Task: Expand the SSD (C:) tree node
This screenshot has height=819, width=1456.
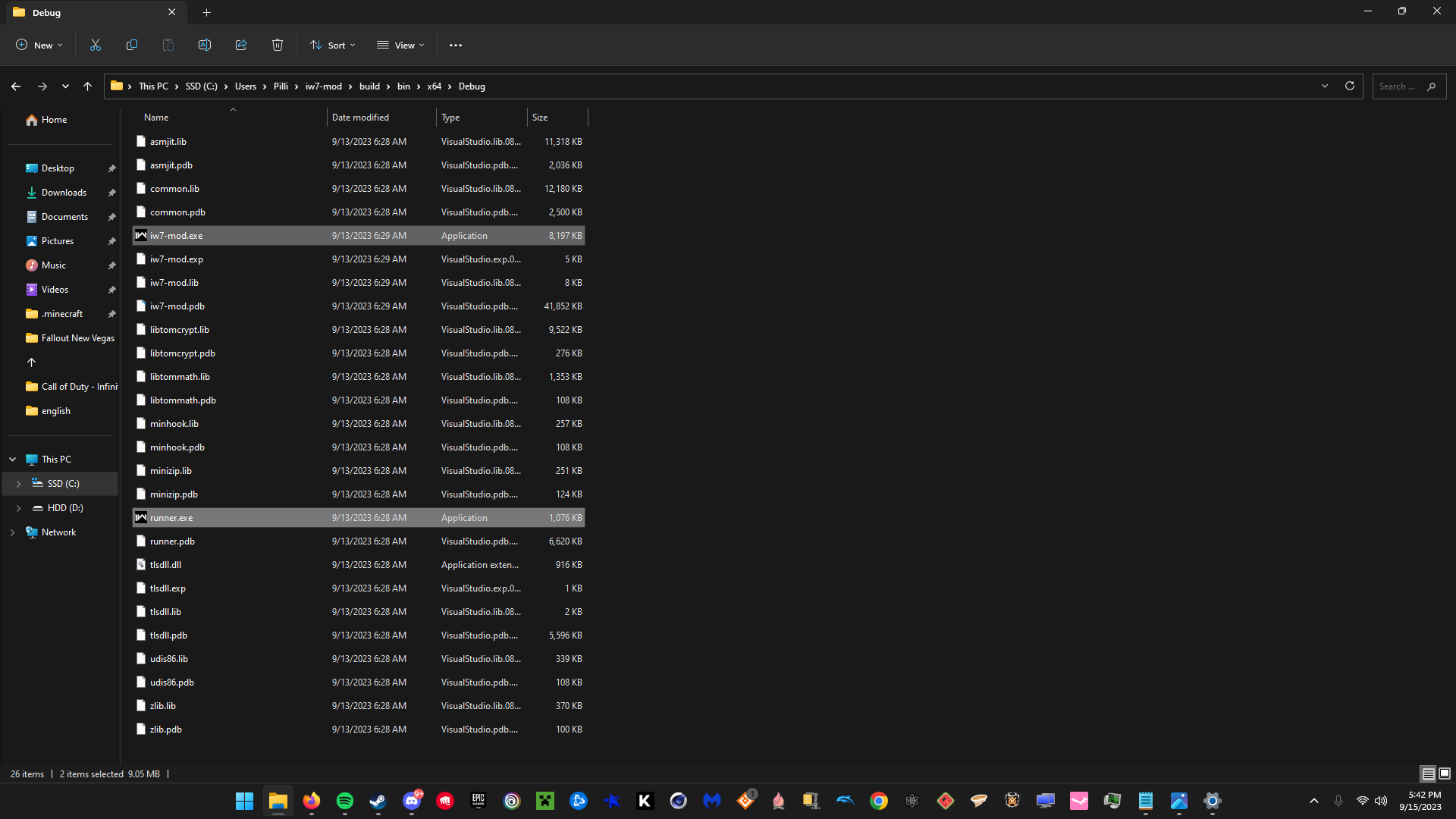Action: (x=18, y=484)
